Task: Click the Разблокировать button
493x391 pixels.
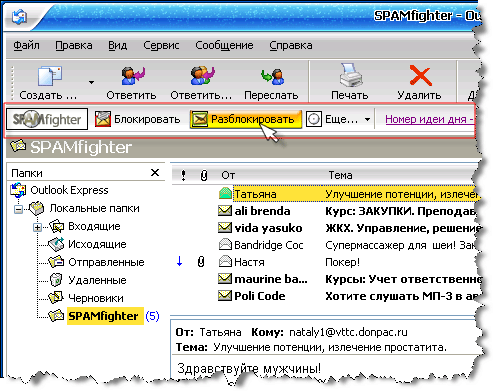Action: click(246, 119)
